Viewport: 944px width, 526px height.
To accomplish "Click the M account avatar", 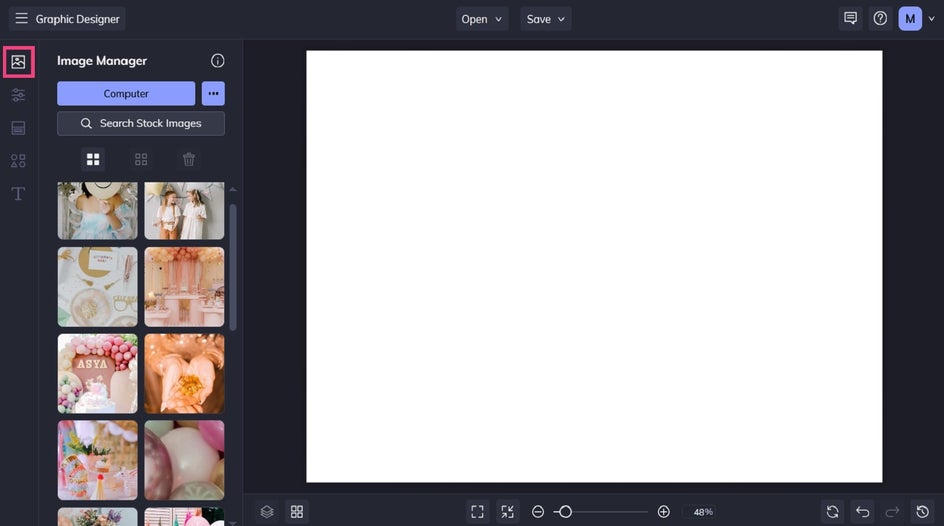I will click(x=910, y=19).
